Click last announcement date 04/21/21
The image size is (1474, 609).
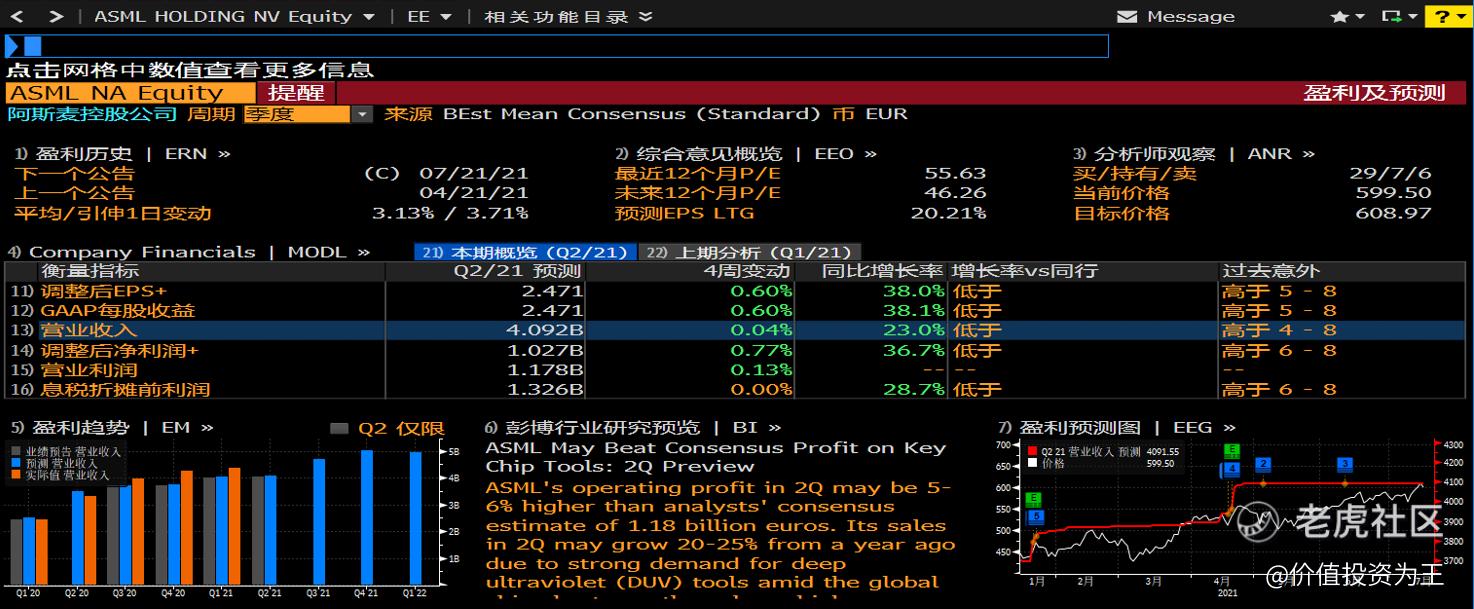[x=474, y=193]
